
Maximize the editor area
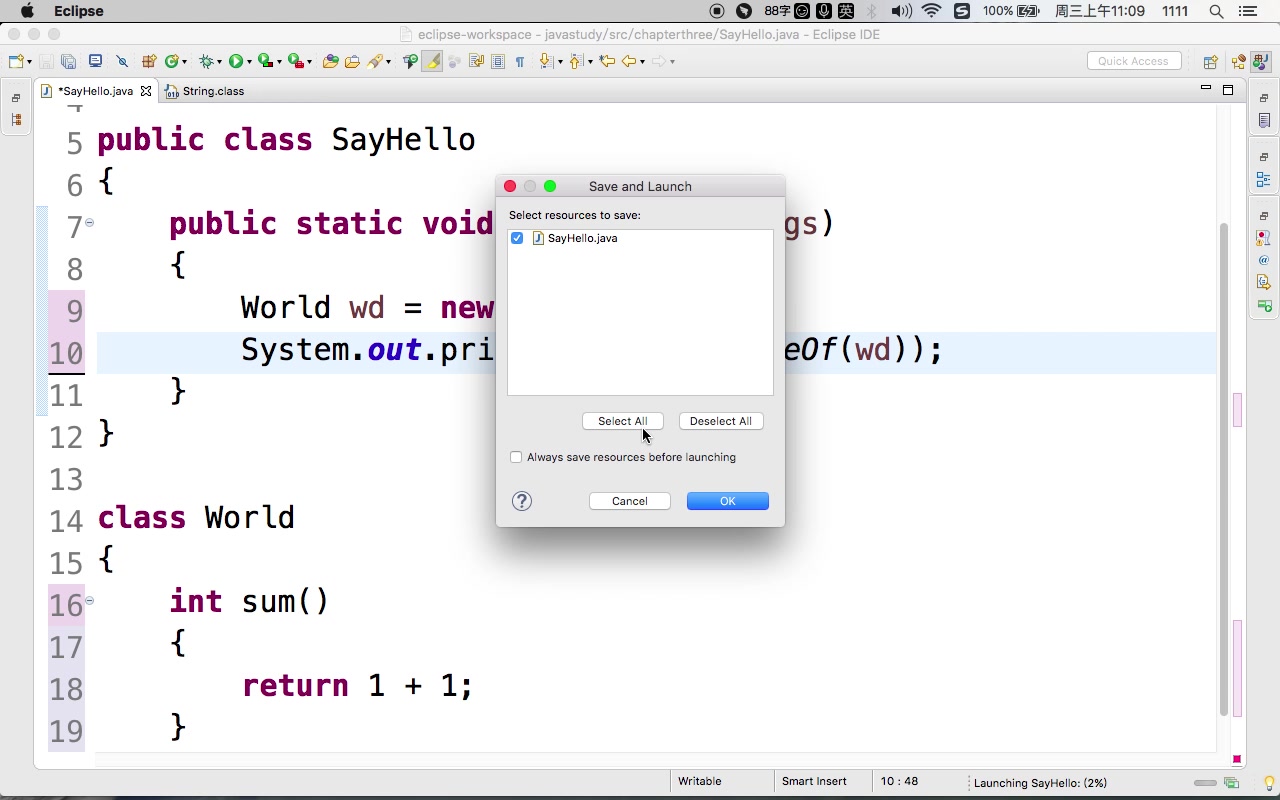(x=1228, y=90)
